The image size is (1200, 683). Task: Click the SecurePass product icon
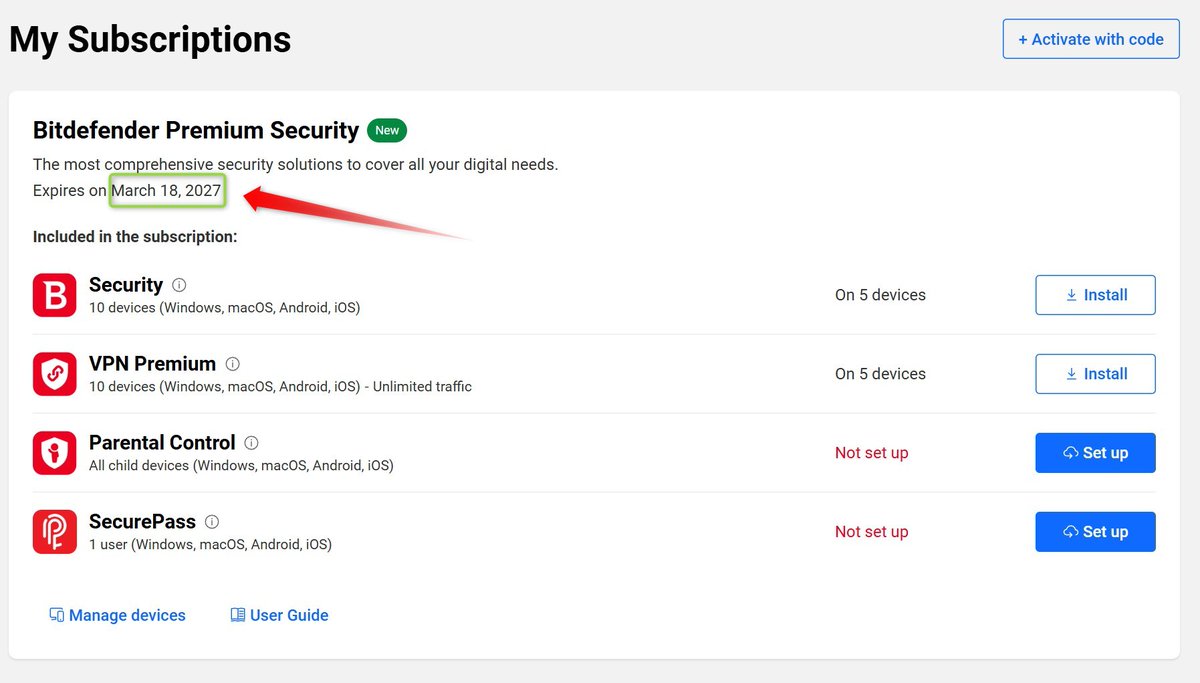coord(54,532)
